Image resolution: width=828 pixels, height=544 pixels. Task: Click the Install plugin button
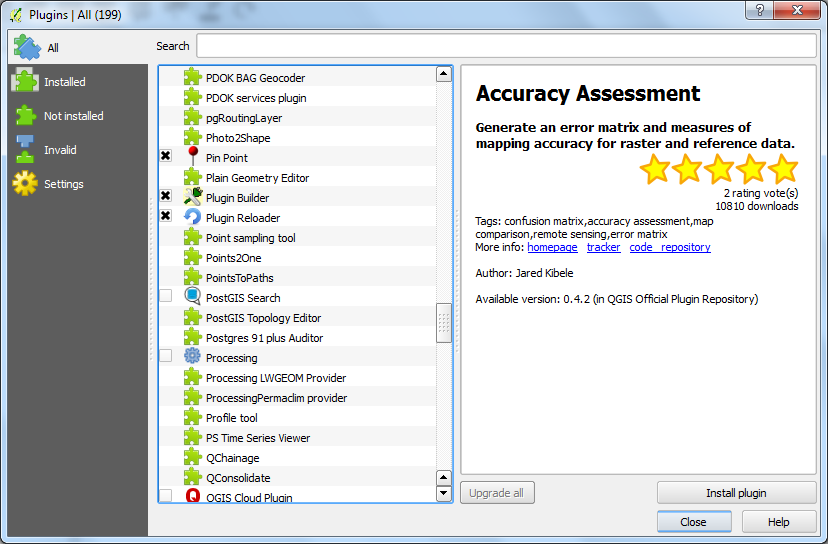point(736,493)
